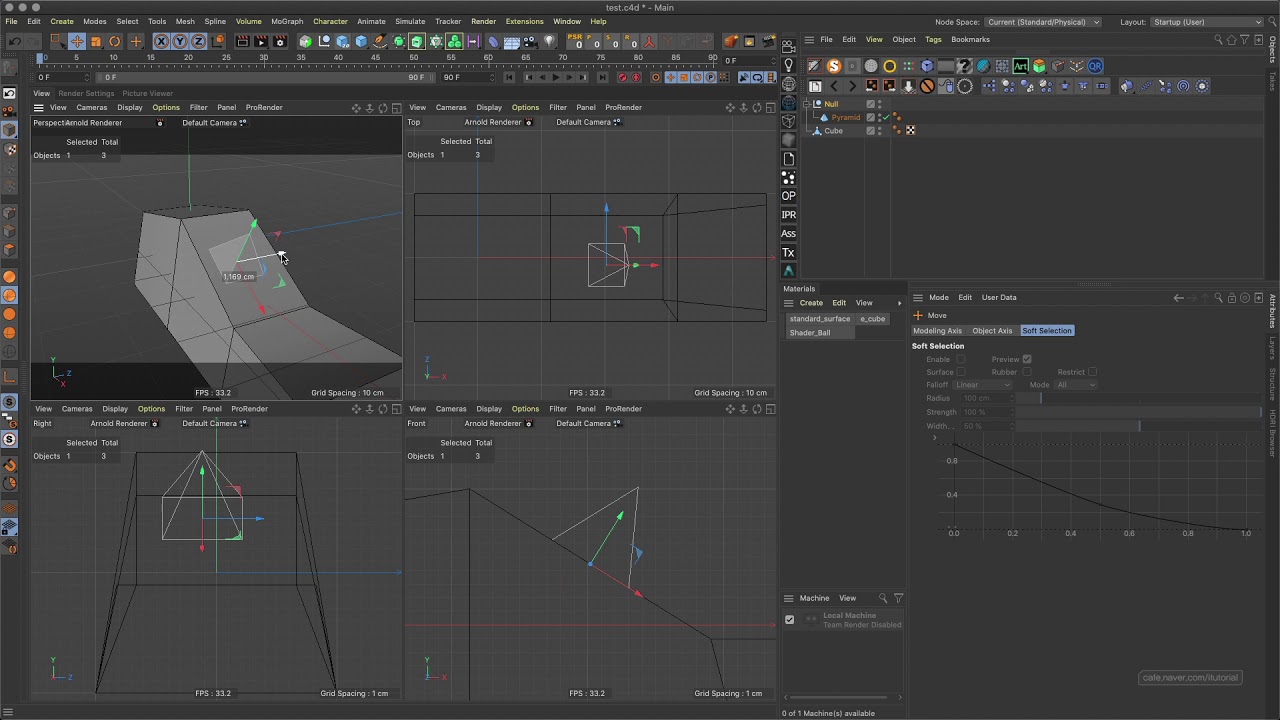The height and width of the screenshot is (720, 1280).
Task: Click Object Manager filter funnel icon
Action: tap(1244, 39)
